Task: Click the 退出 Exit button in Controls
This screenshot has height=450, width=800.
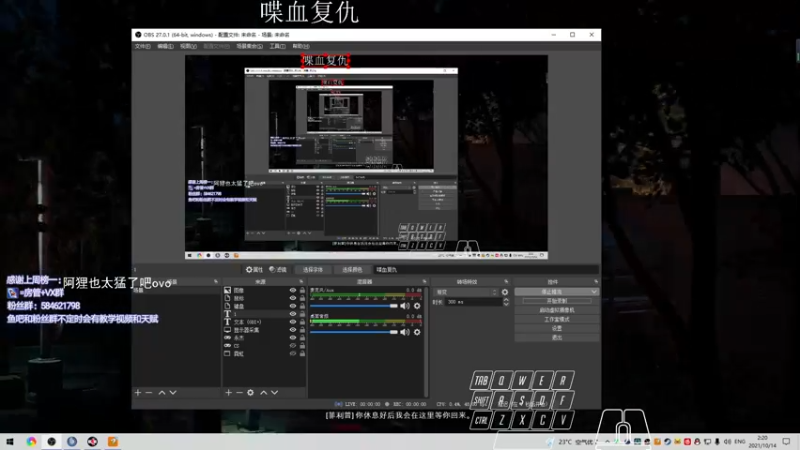Action: pyautogui.click(x=557, y=338)
